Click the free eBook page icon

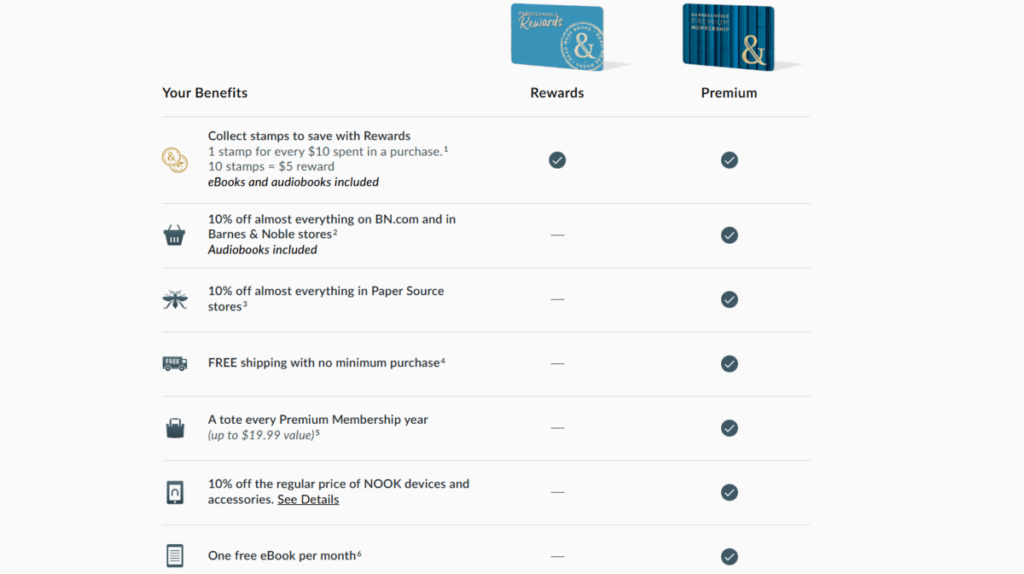(174, 556)
